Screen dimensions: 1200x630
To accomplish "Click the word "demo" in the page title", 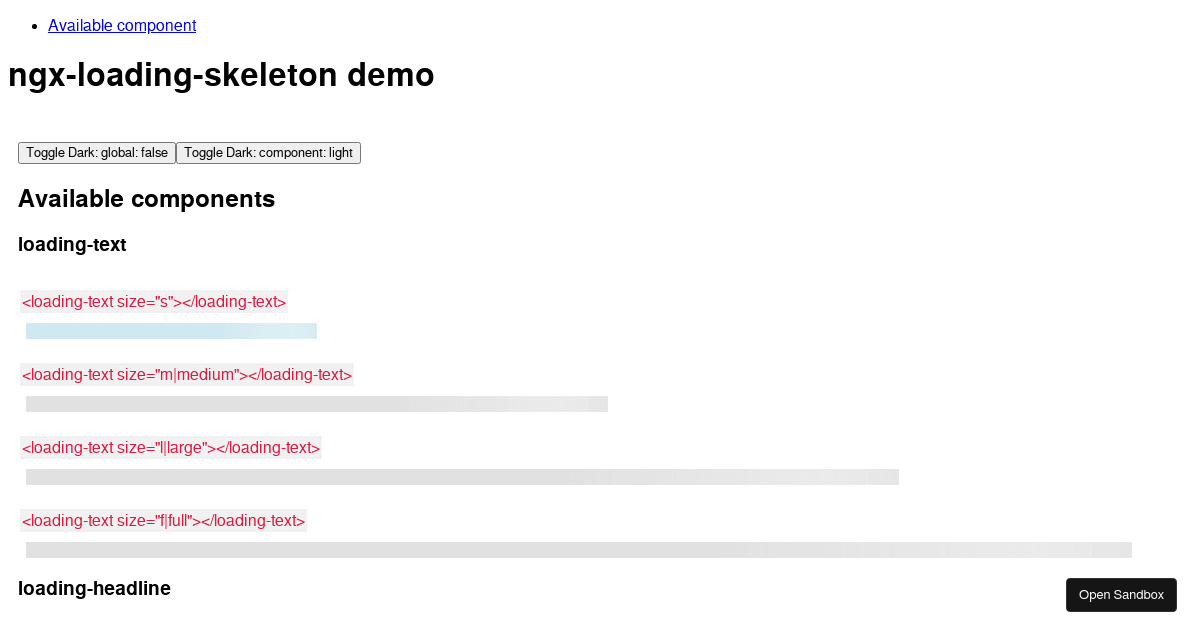I will tap(390, 75).
